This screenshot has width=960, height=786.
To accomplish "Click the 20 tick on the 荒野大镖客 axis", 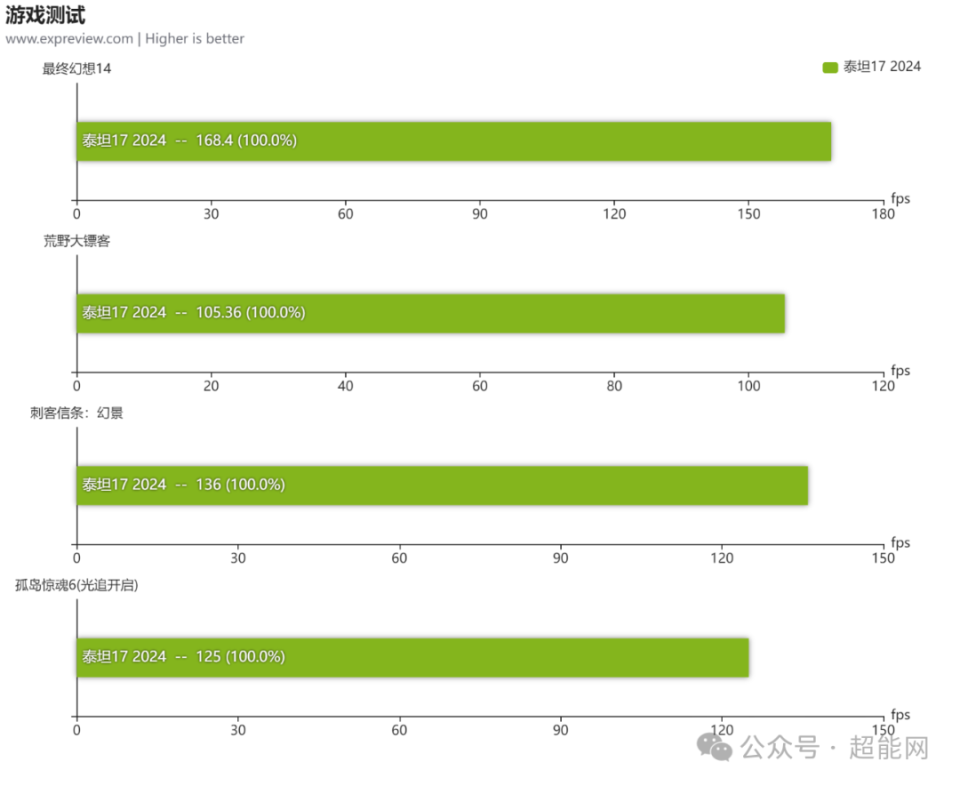I will coord(211,386).
